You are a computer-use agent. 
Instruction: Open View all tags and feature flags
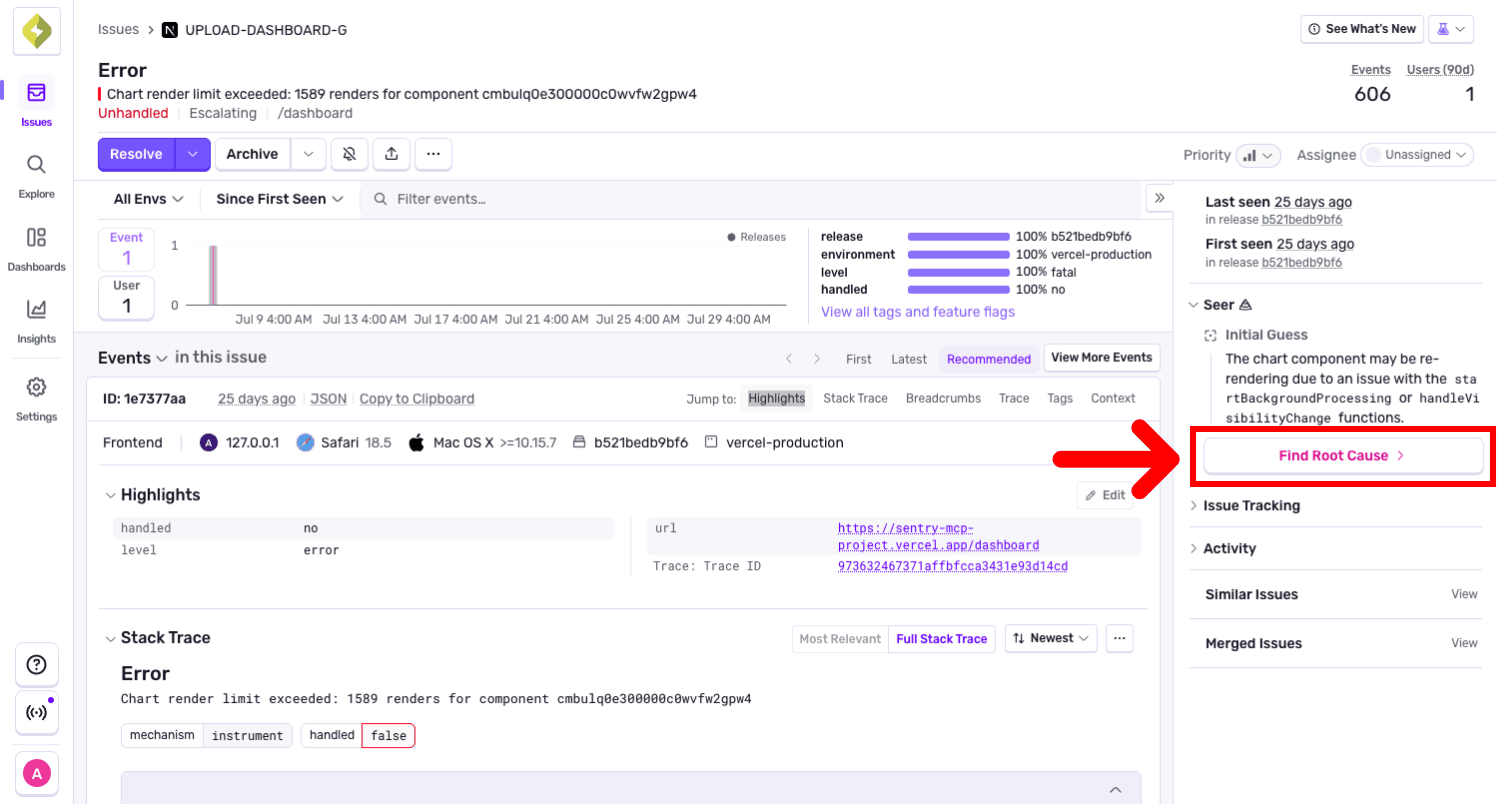[x=918, y=312]
